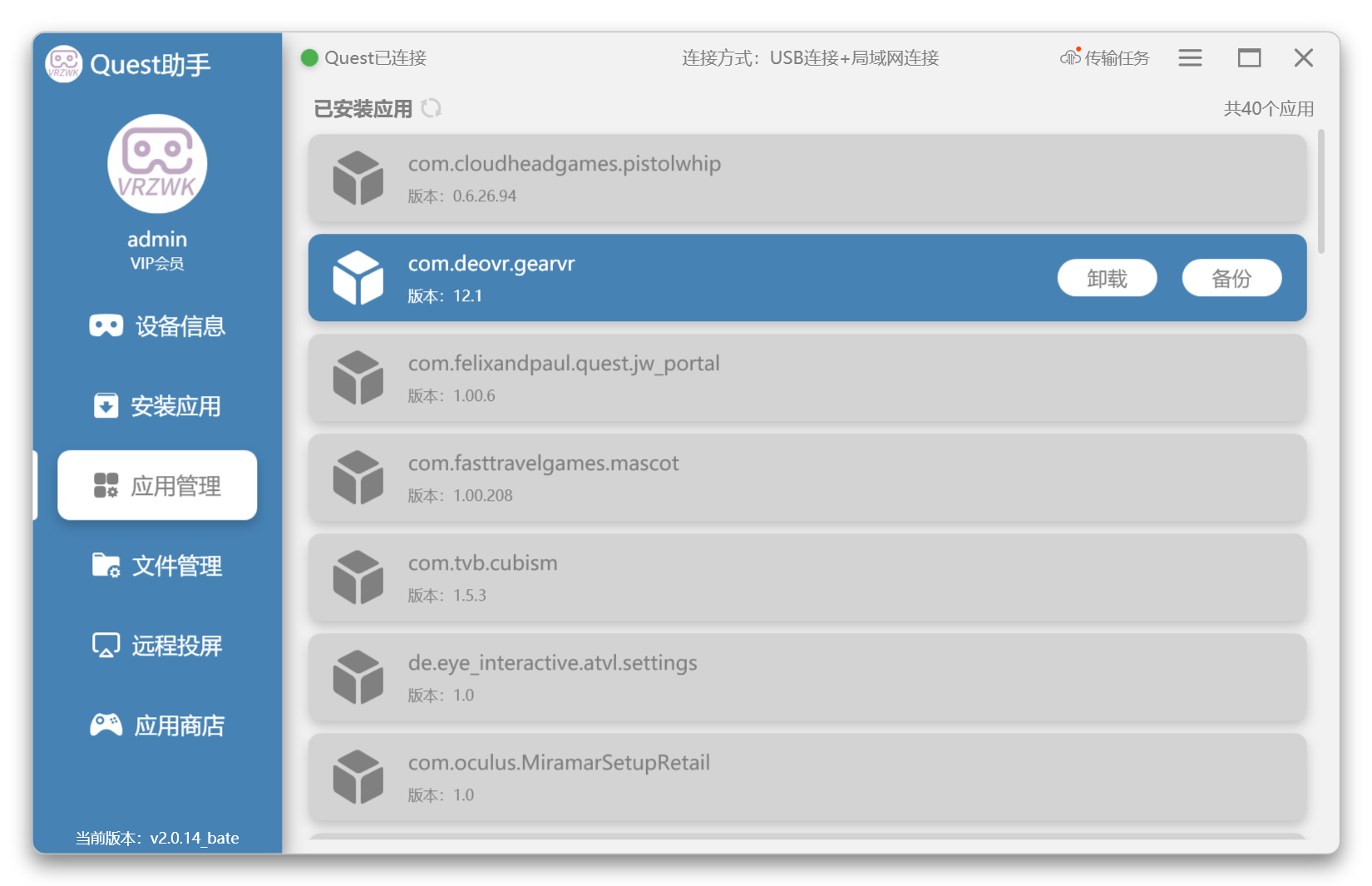1372x886 pixels.
Task: Select the 应用管理 app management tab
Action: (x=157, y=486)
